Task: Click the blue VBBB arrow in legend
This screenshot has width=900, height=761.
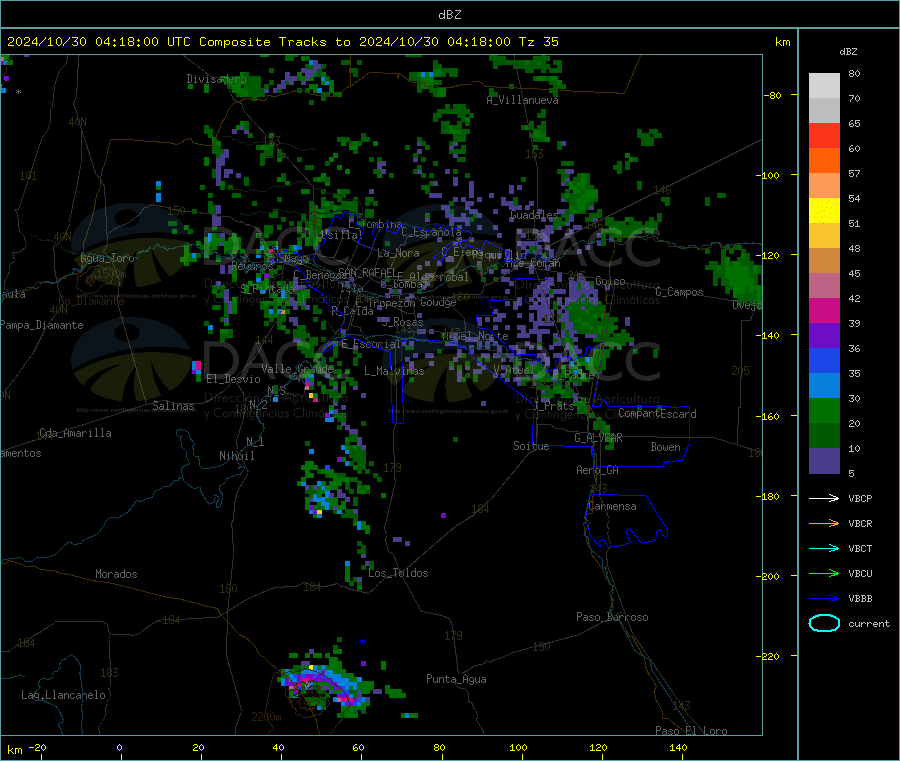Action: point(824,598)
